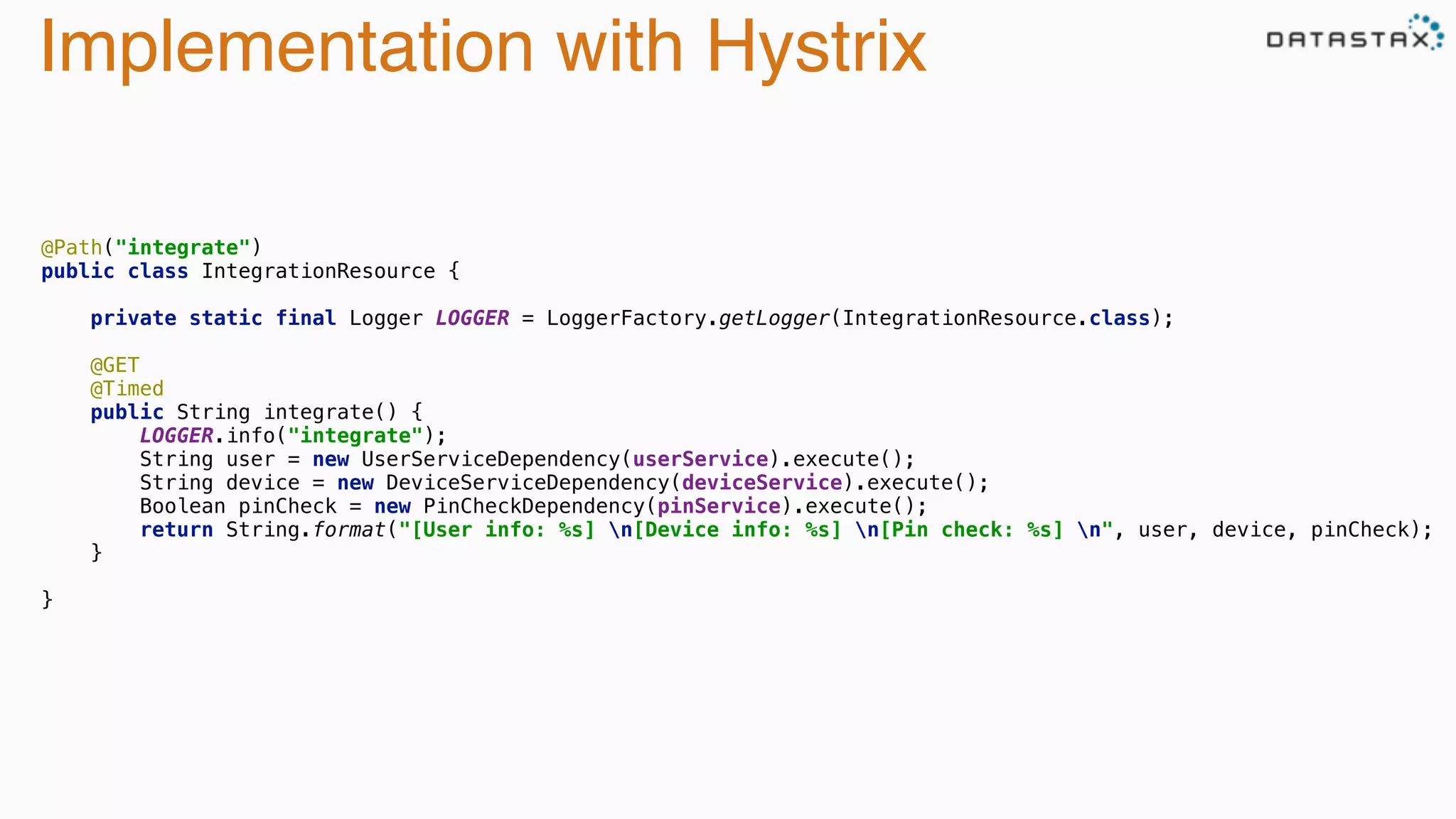Screen dimensions: 1456x819
Task: Click the @Path("integrate") annotation line
Action: [x=151, y=247]
